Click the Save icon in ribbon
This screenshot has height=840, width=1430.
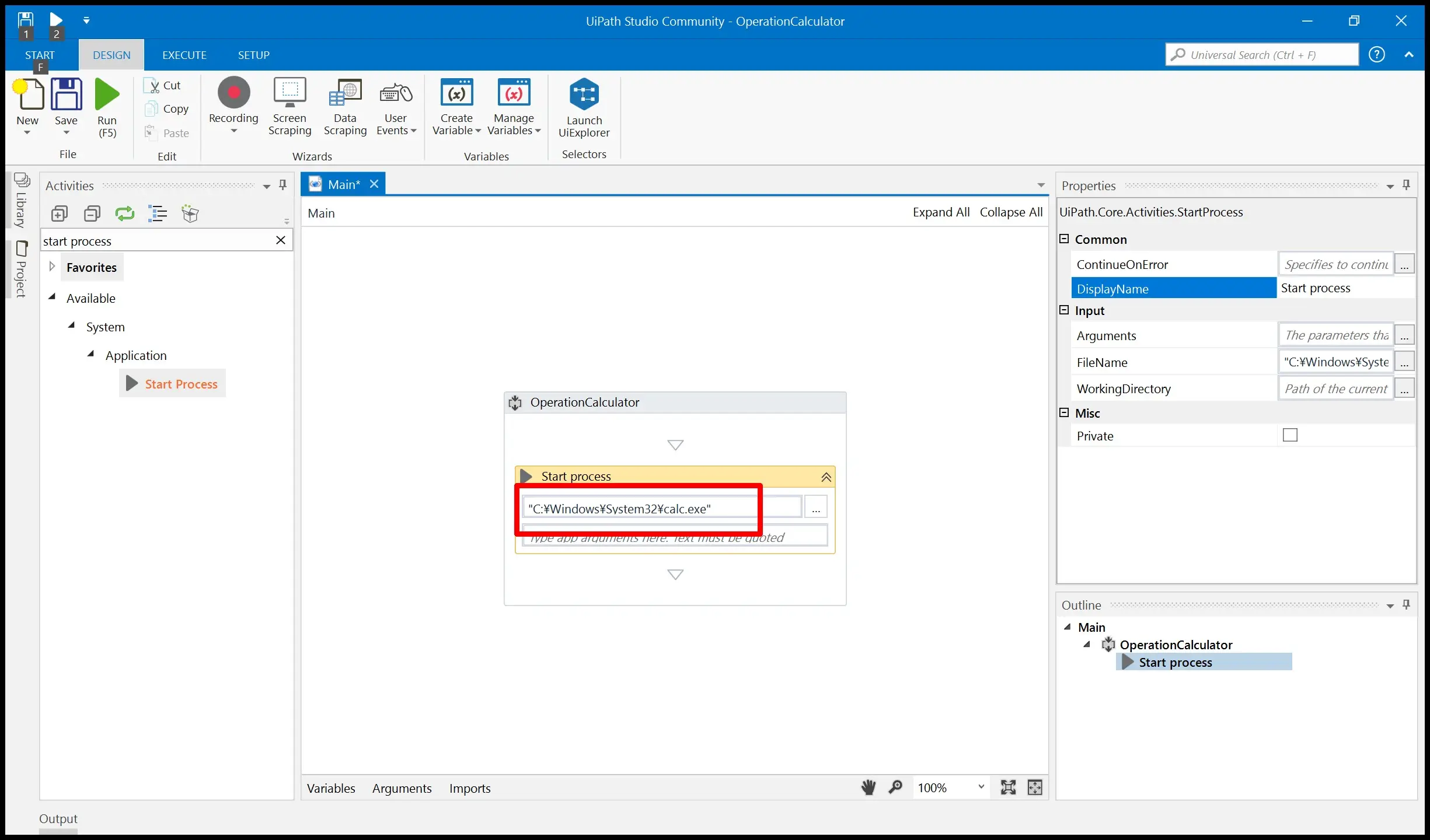tap(66, 94)
